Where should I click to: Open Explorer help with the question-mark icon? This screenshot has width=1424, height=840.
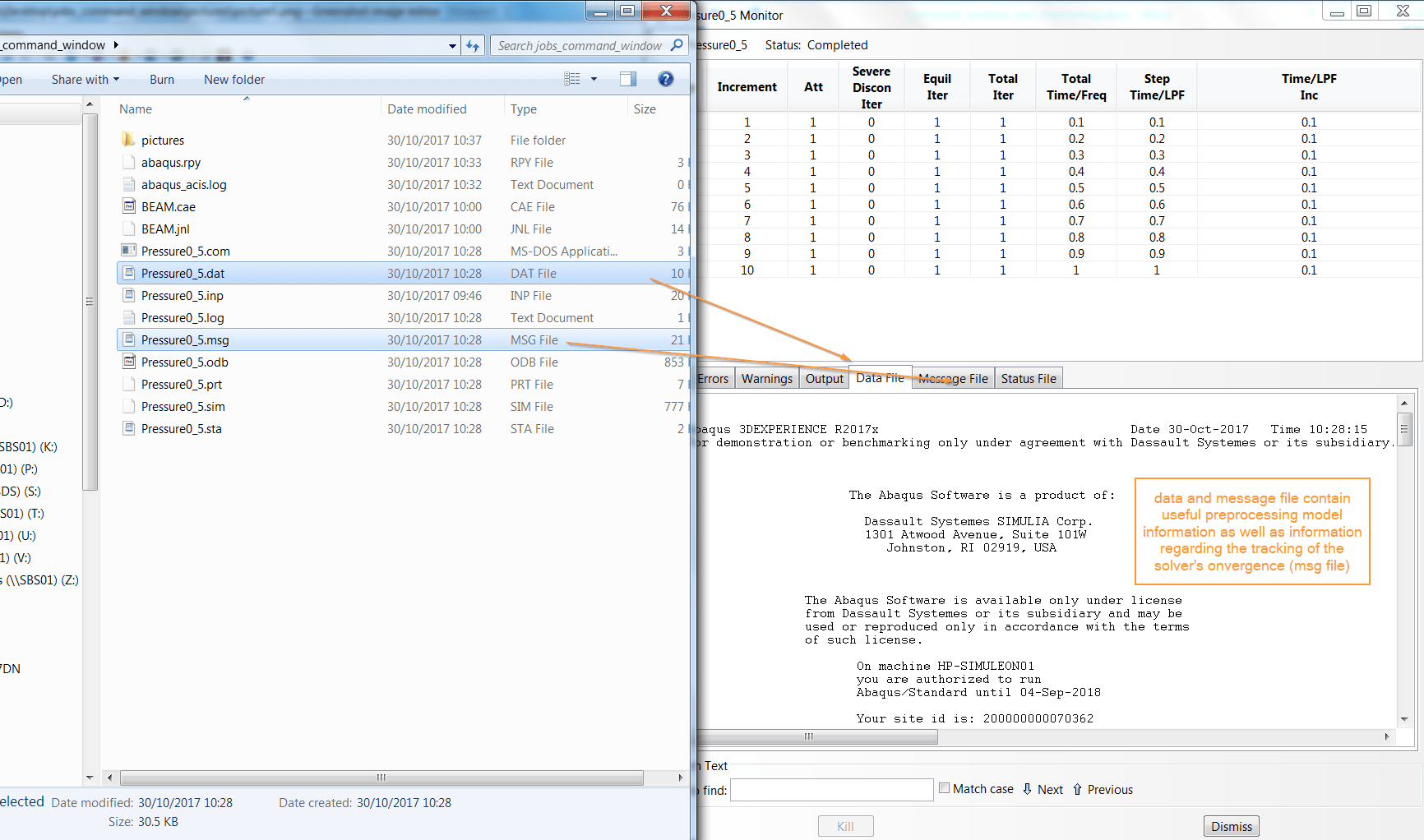point(666,79)
